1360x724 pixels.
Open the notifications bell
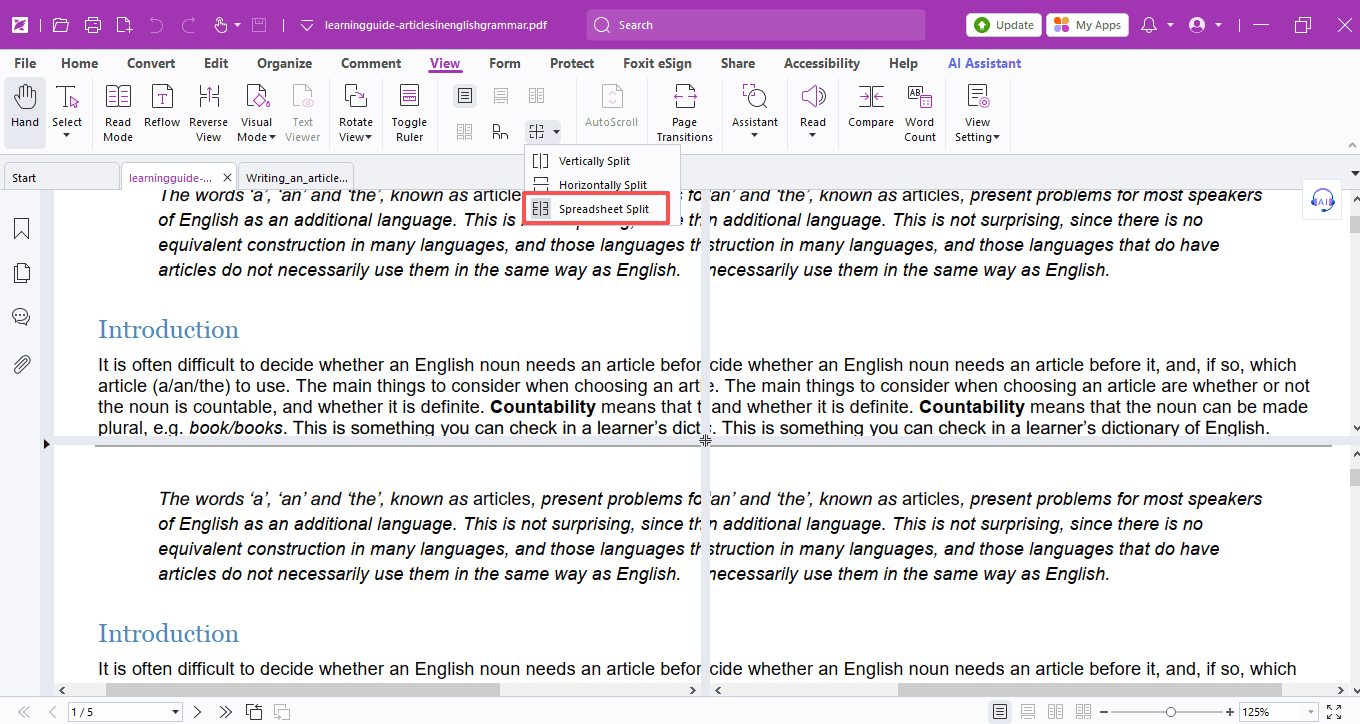[x=1149, y=25]
